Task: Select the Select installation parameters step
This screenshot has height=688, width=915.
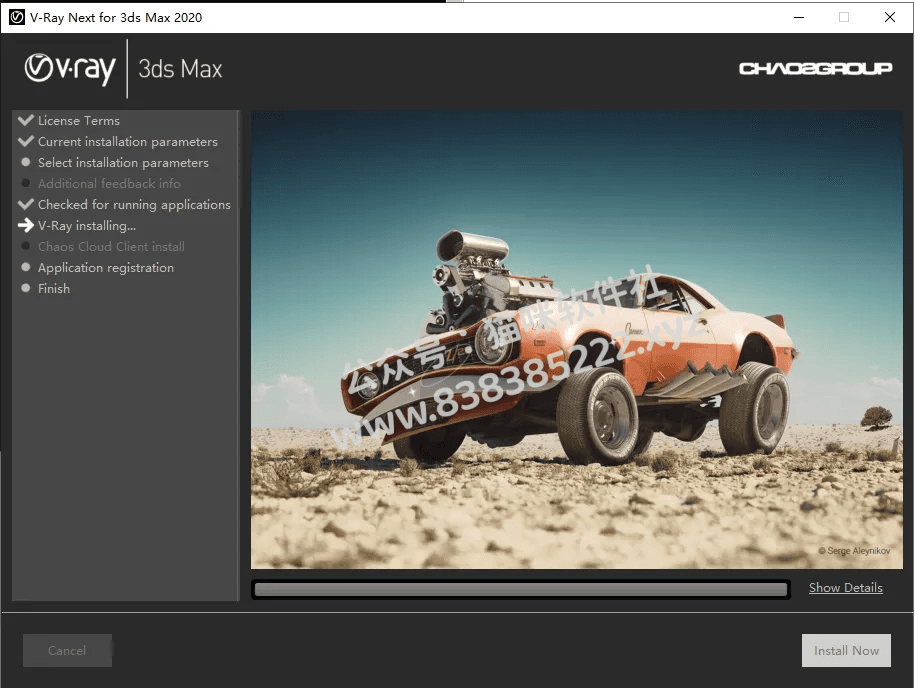Action: (x=123, y=163)
